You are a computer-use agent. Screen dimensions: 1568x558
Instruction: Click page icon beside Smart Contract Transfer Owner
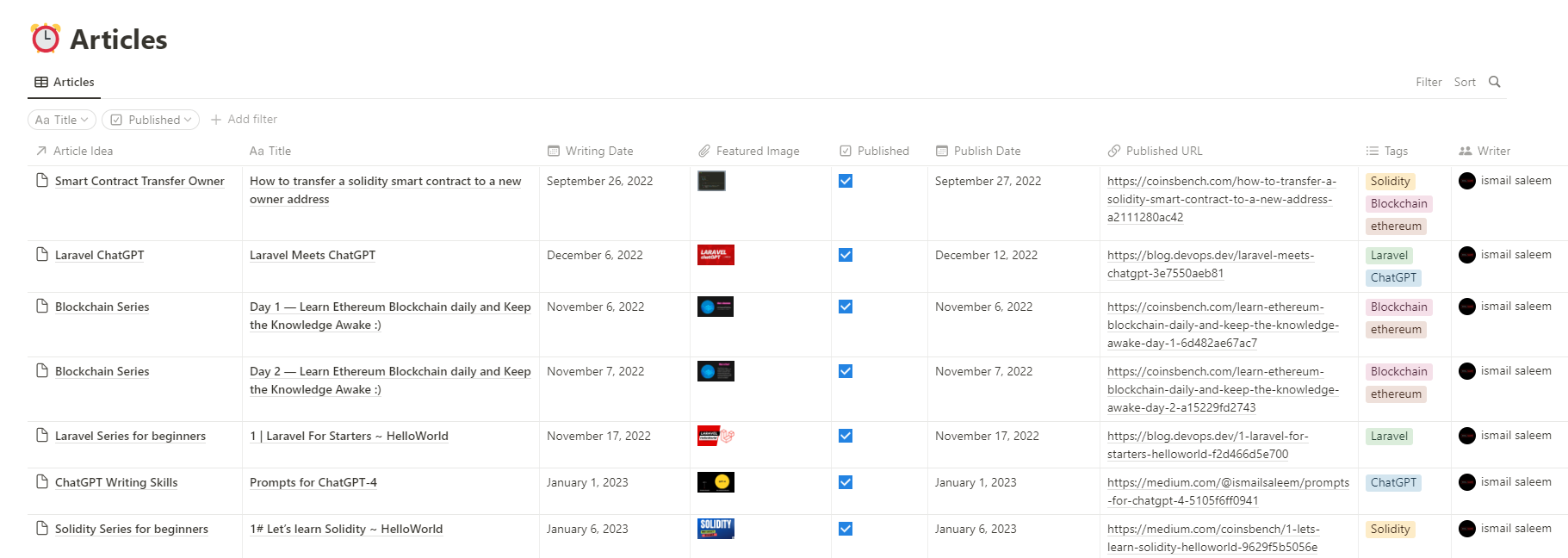tap(41, 180)
